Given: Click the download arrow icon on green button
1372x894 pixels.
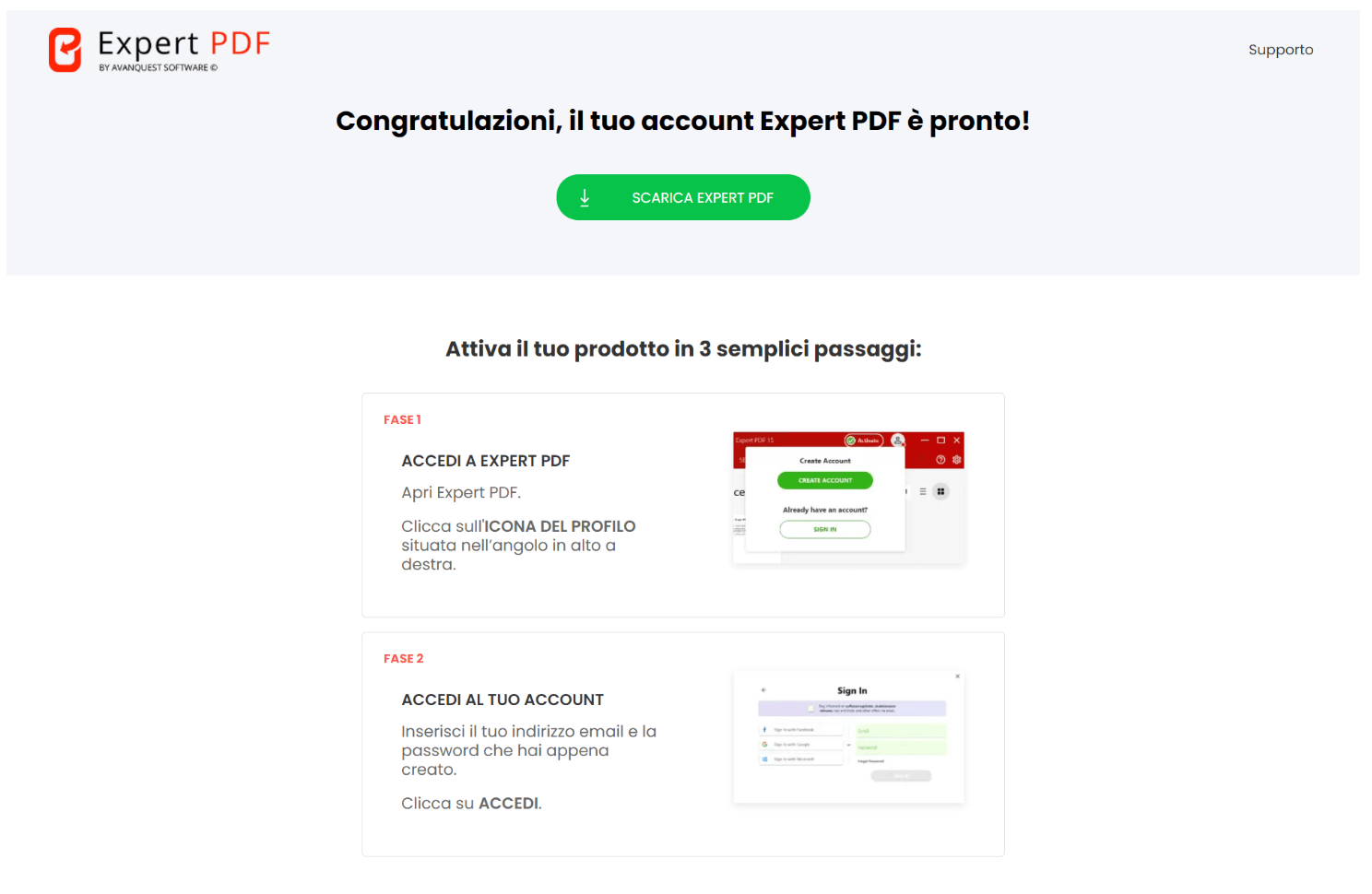Looking at the screenshot, I should click(585, 197).
